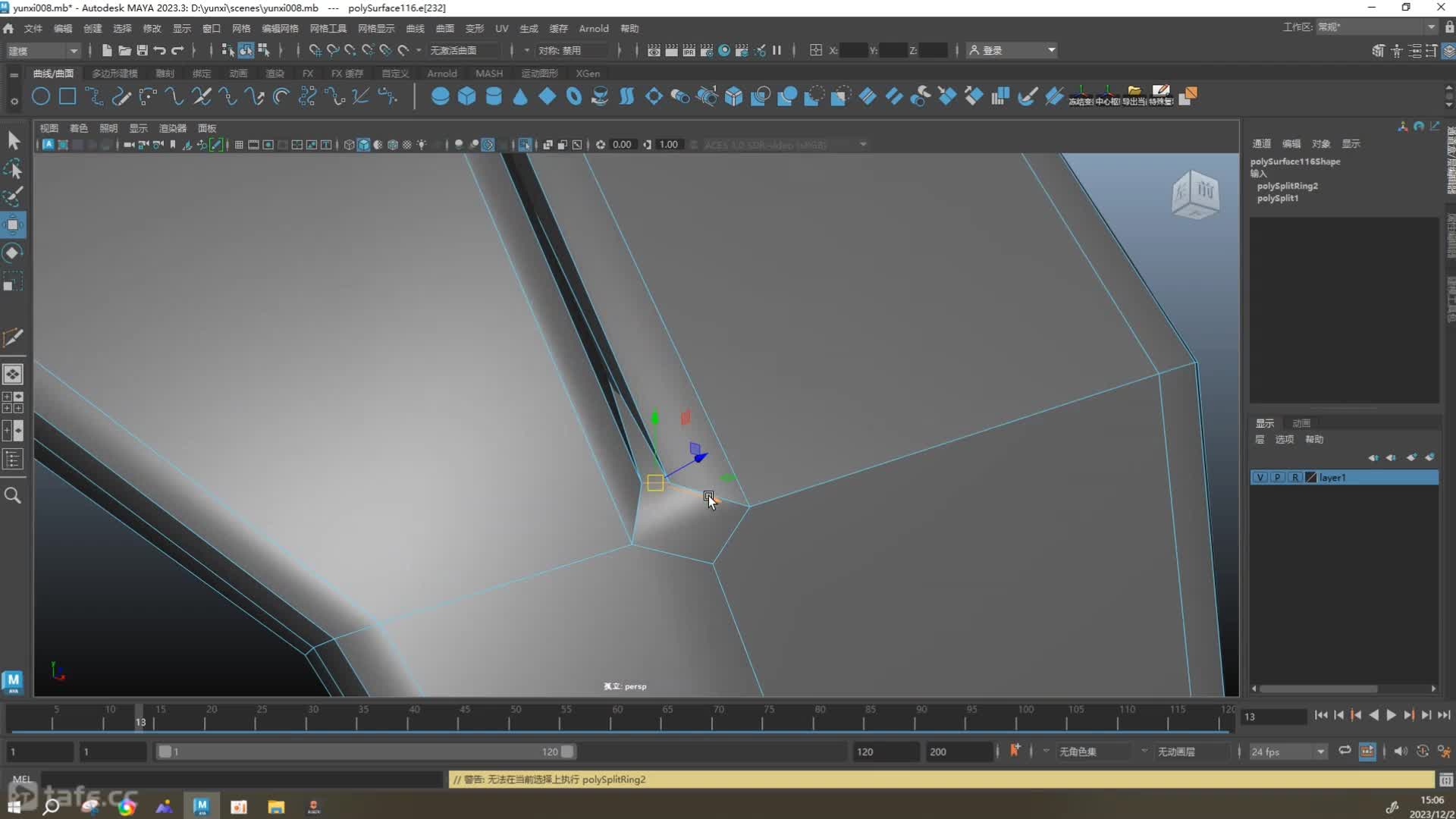The width and height of the screenshot is (1456, 819).
Task: Toggle layer1 playback P box
Action: coord(1277,478)
